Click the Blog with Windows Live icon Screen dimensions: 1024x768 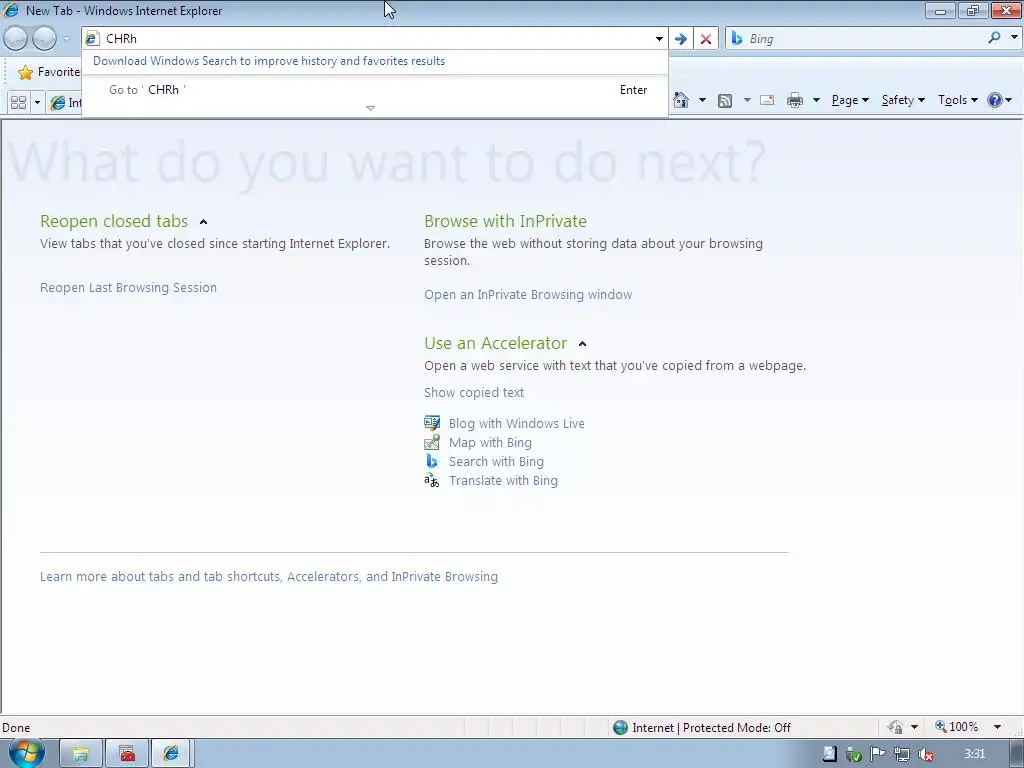[432, 423]
